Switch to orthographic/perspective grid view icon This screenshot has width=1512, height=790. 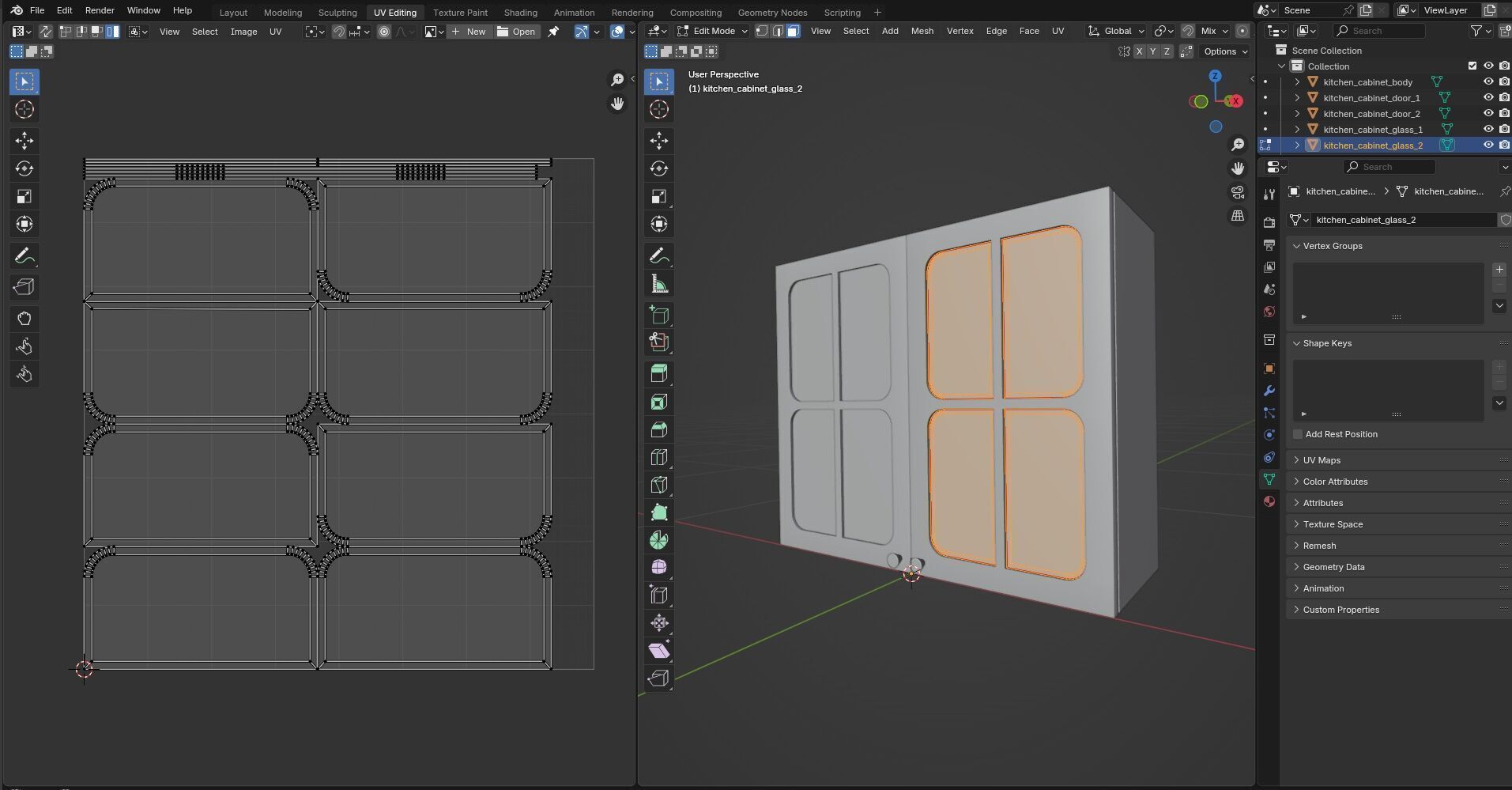(1238, 216)
